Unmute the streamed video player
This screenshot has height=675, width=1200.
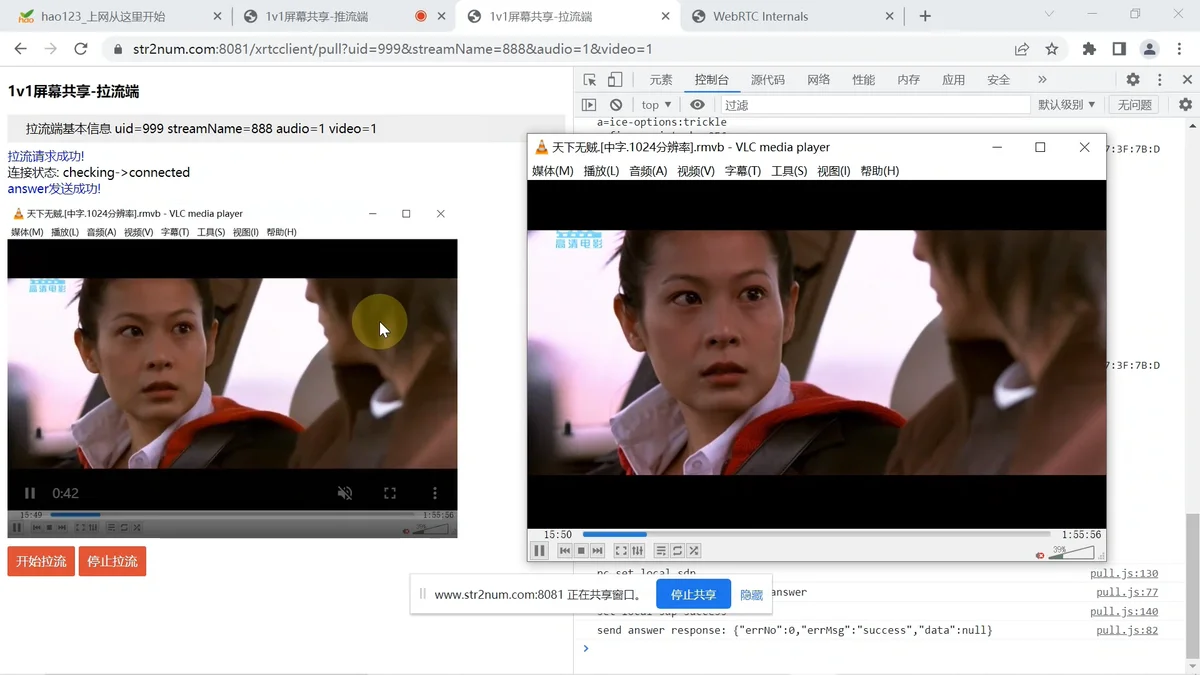coord(345,493)
